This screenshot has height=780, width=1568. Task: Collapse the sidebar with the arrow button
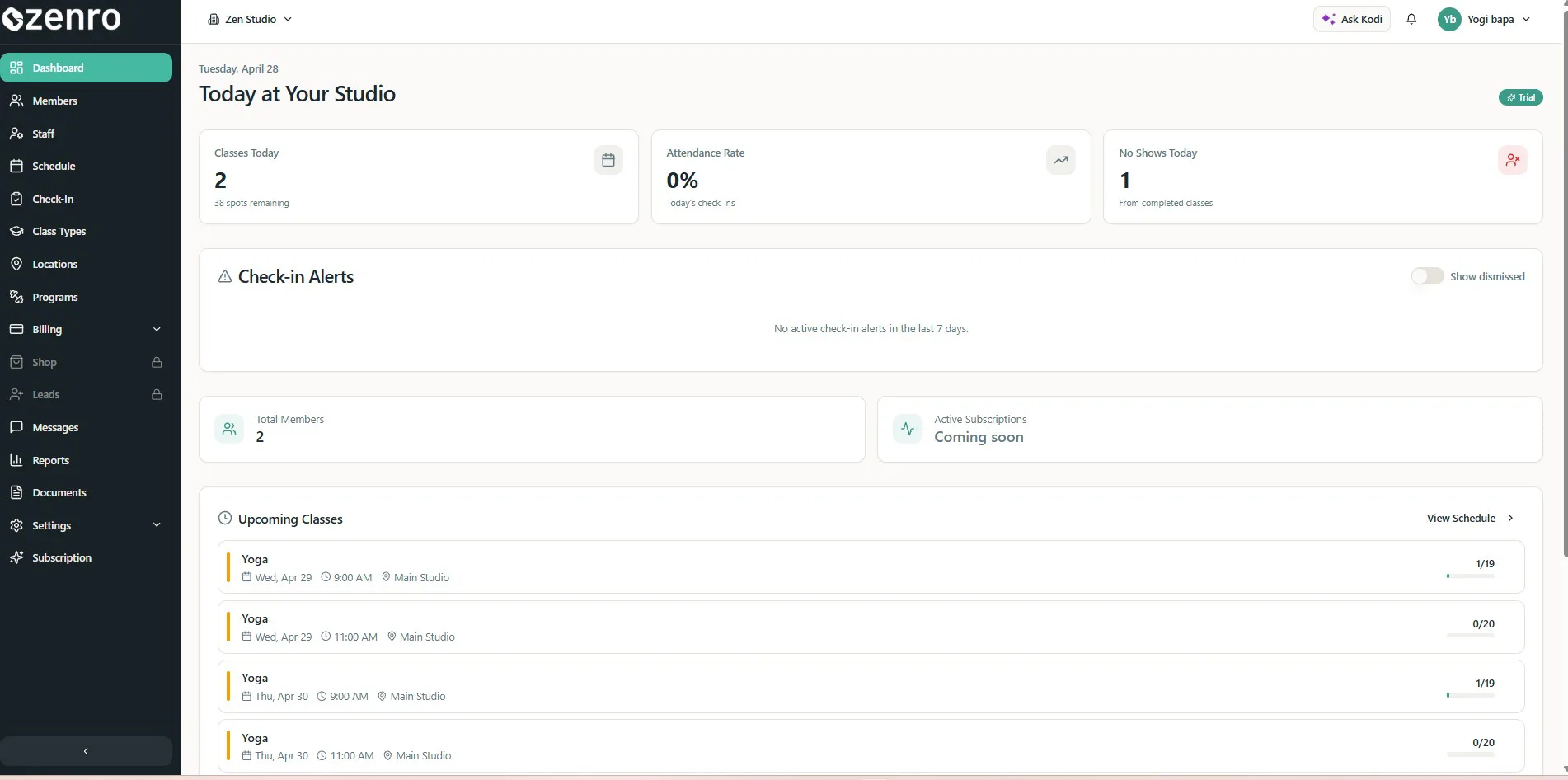coord(86,751)
